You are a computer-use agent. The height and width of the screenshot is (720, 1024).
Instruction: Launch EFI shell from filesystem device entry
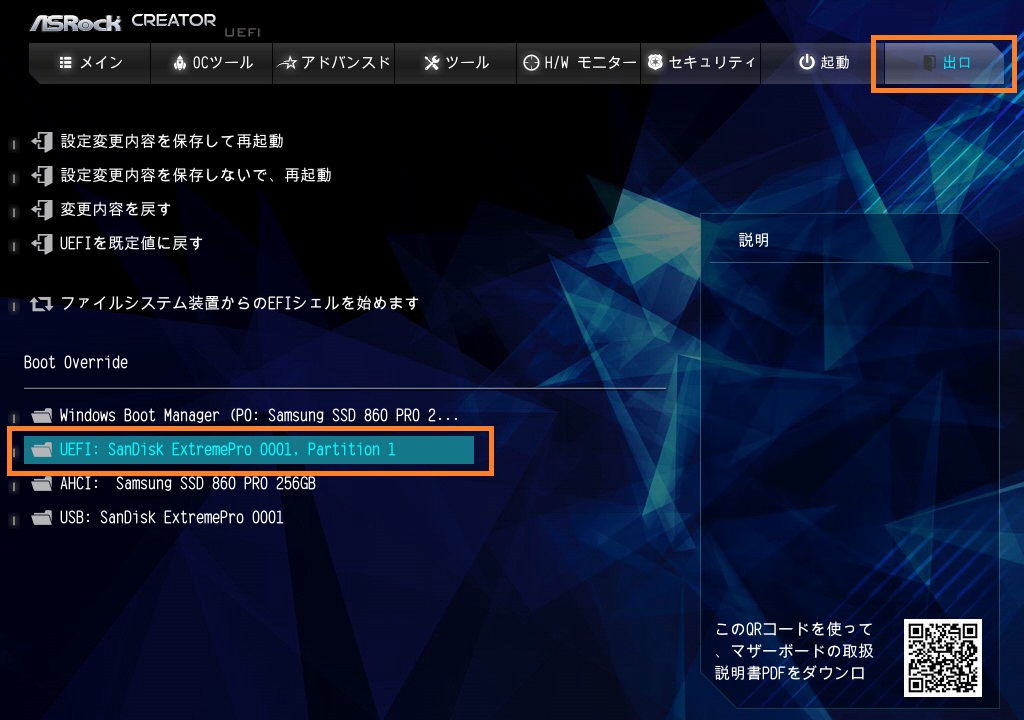pos(240,303)
